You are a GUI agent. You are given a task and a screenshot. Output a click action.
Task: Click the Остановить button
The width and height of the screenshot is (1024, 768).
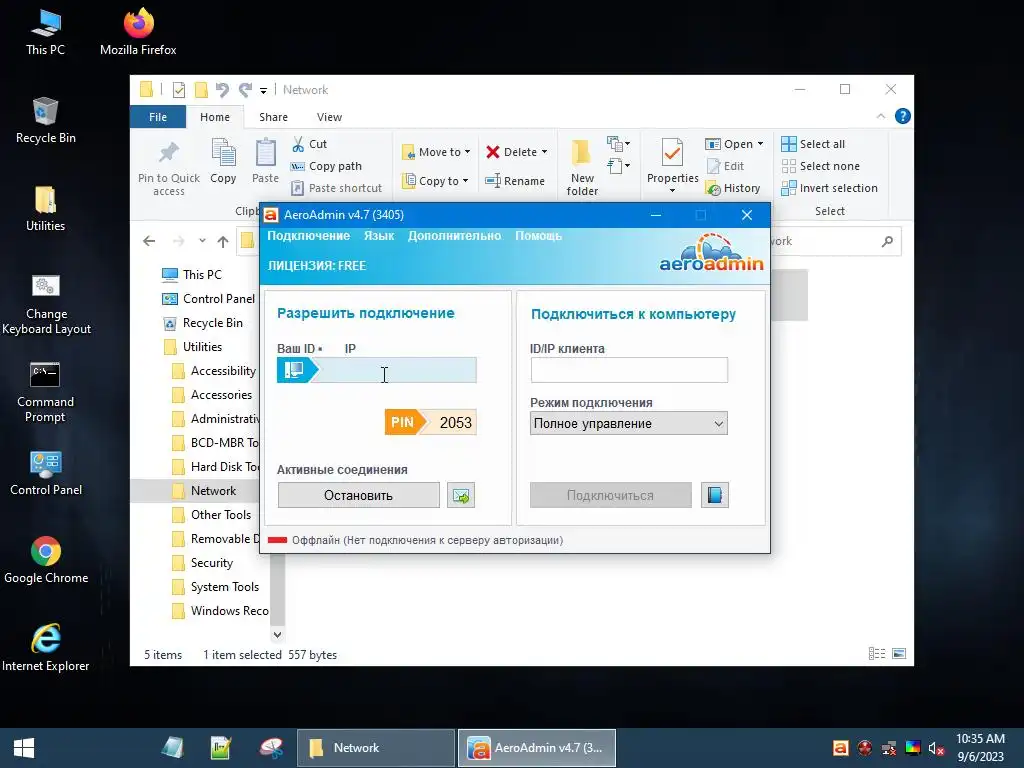(x=359, y=495)
